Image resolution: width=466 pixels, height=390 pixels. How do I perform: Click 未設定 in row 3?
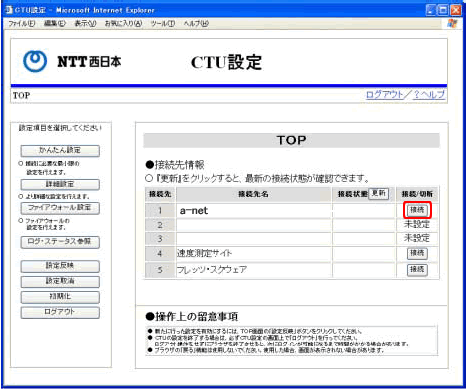tap(417, 238)
